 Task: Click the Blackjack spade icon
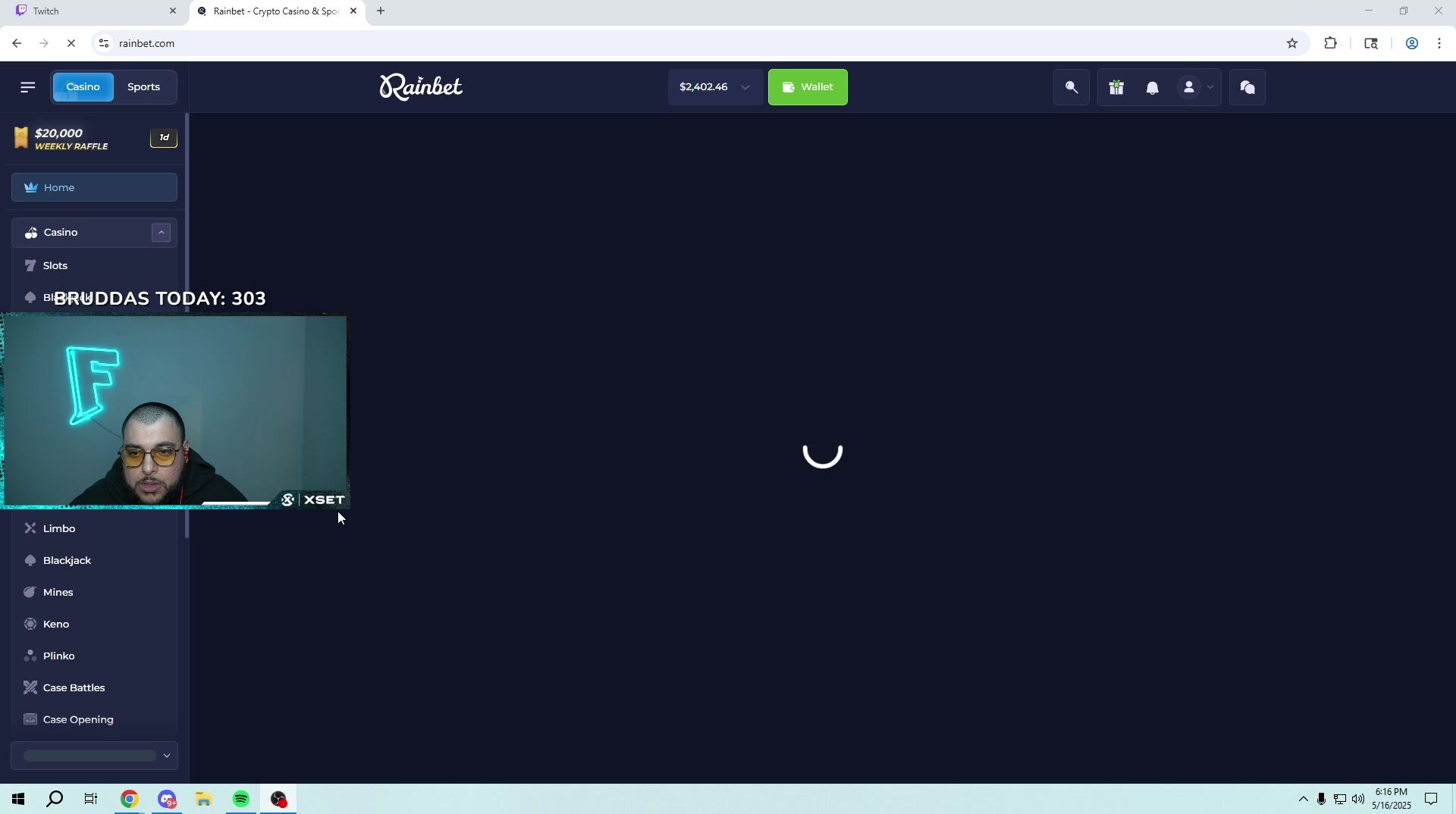pyautogui.click(x=30, y=561)
